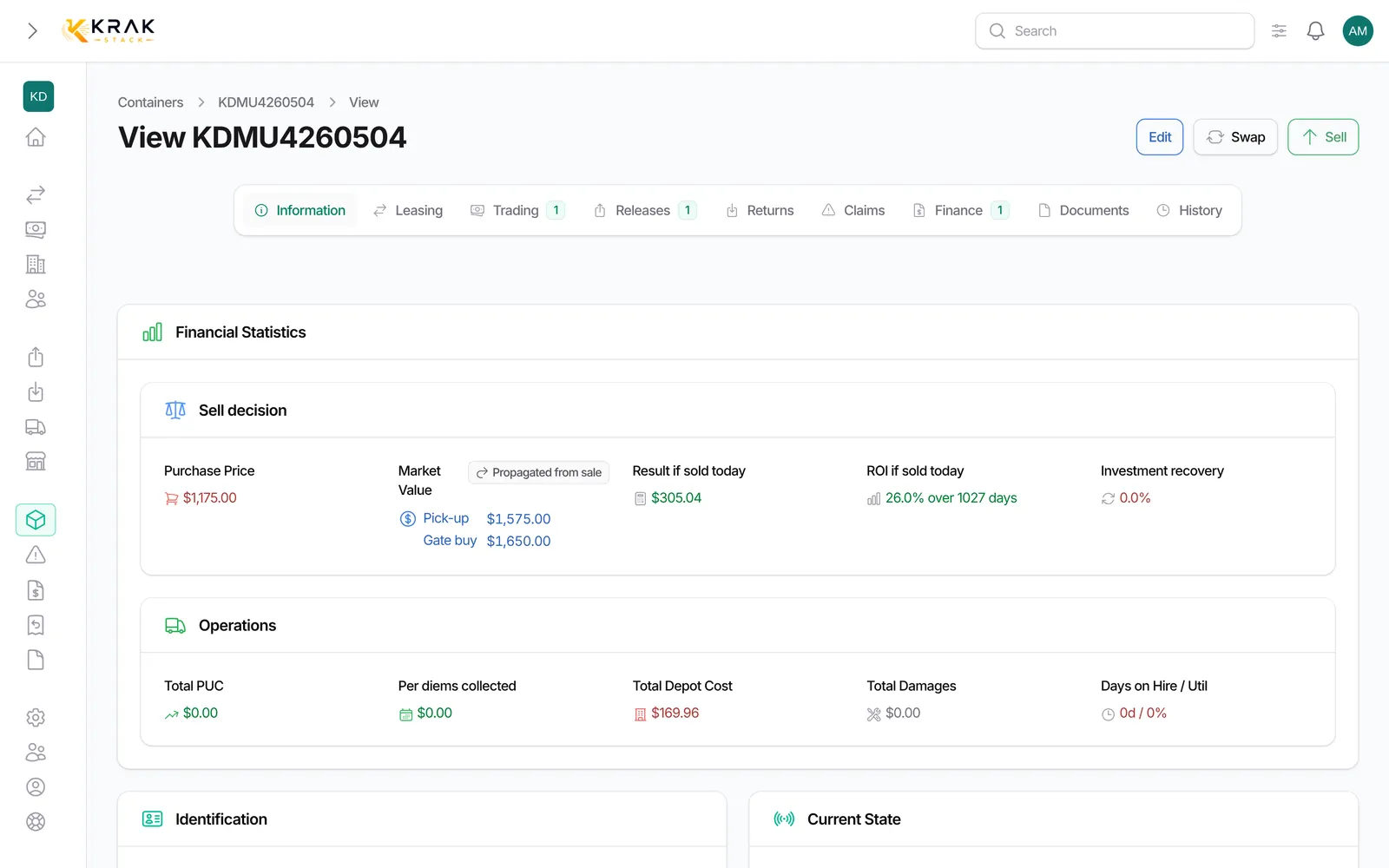Switch to the Finance tab

click(961, 210)
